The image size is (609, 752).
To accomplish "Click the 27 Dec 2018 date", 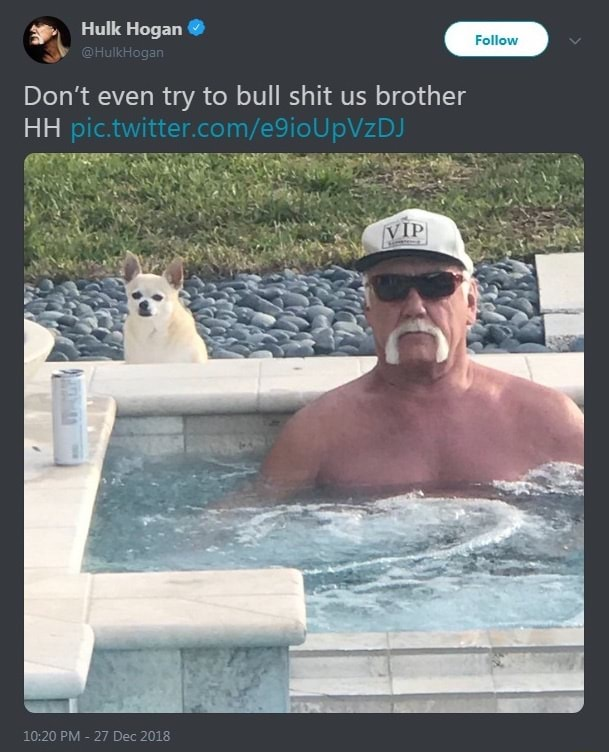I will [132, 736].
